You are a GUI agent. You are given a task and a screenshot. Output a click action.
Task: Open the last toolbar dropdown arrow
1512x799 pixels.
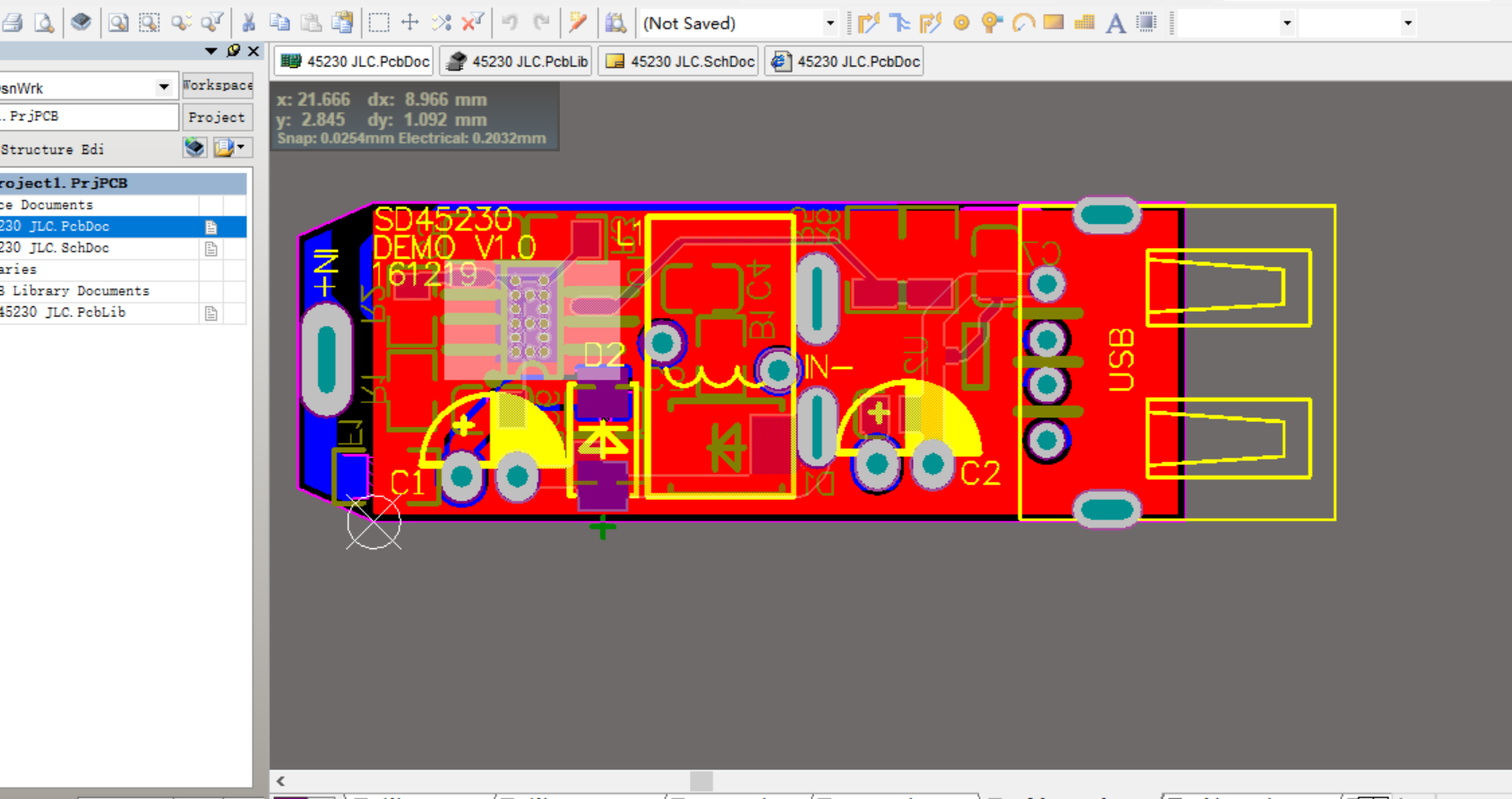coord(1408,23)
